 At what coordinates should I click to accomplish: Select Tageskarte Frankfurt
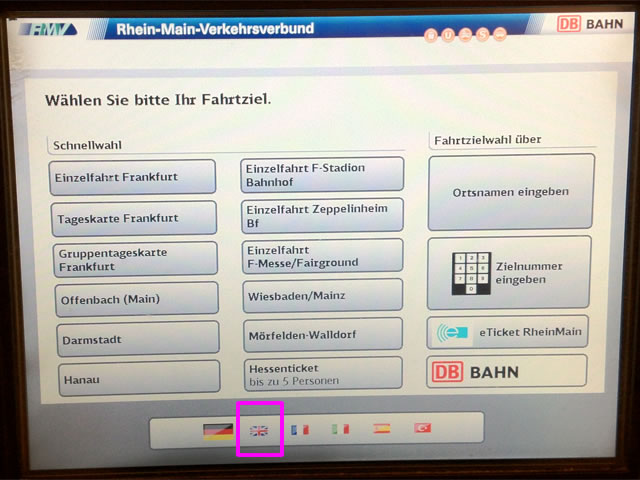(x=133, y=218)
